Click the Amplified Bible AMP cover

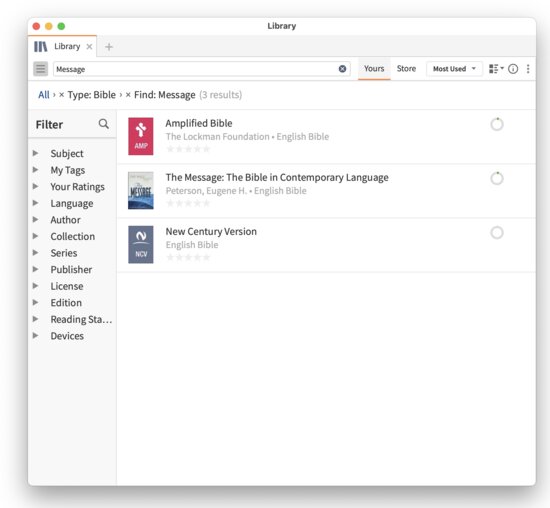click(141, 136)
